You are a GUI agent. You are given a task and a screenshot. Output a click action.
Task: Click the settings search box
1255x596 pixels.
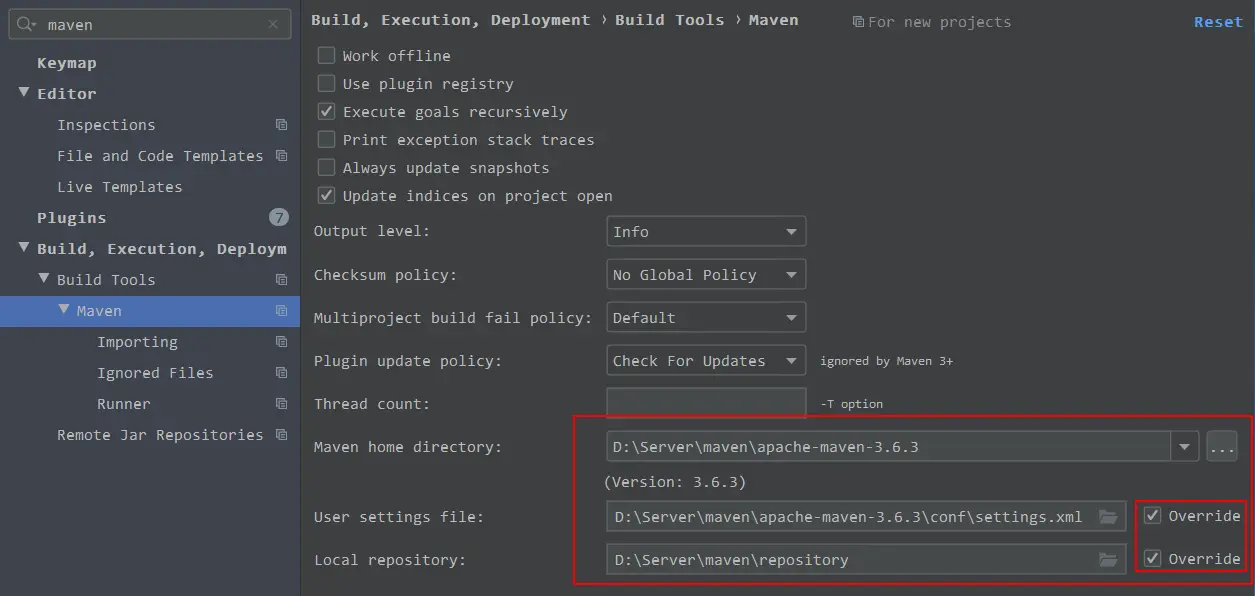tap(150, 24)
